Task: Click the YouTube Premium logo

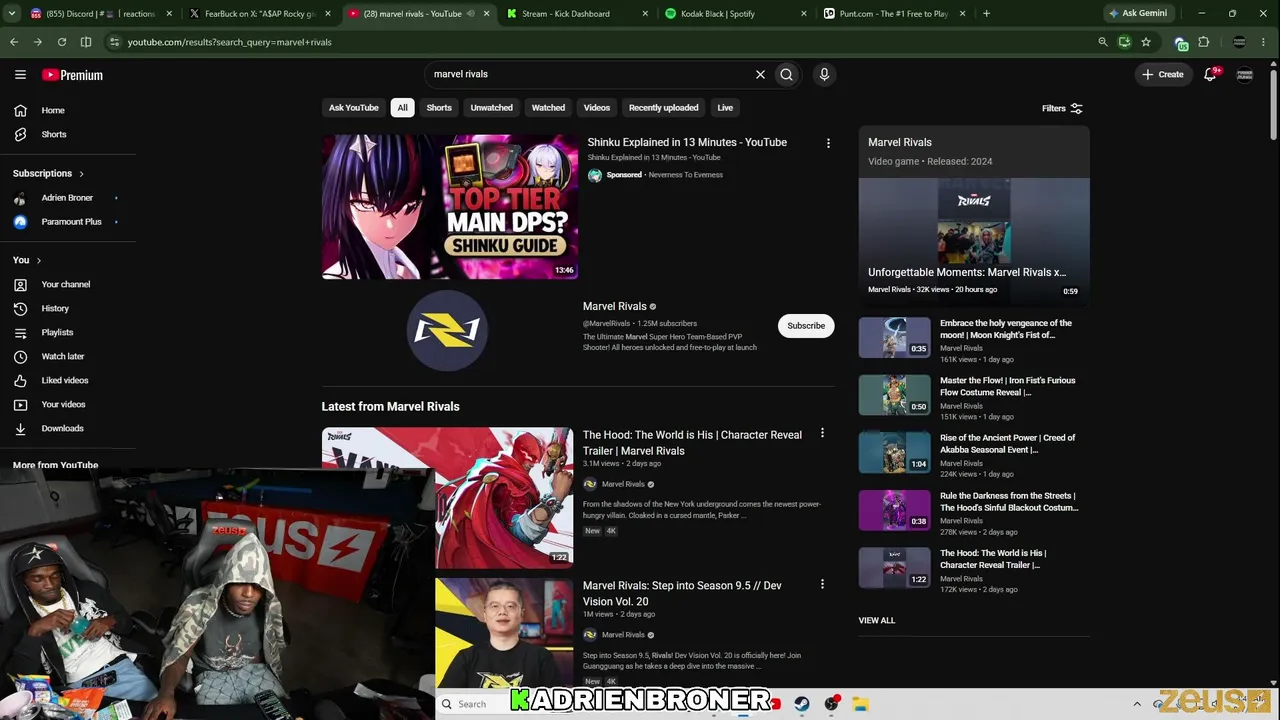Action: tap(72, 75)
